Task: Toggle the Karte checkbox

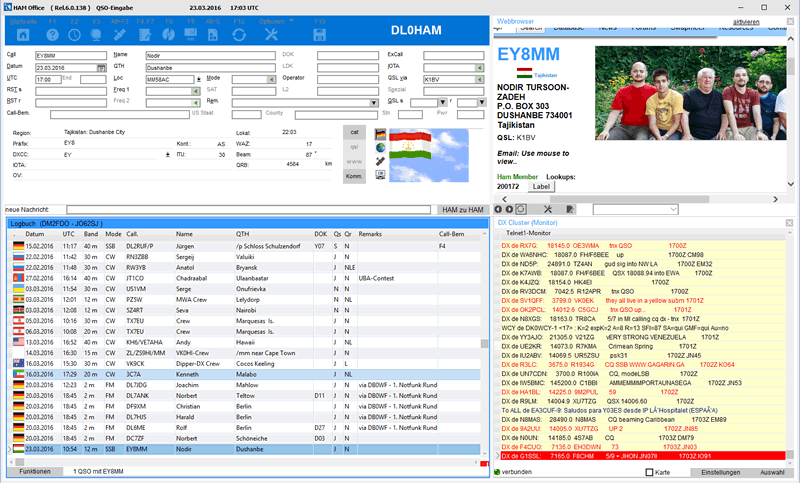Action: (x=650, y=471)
